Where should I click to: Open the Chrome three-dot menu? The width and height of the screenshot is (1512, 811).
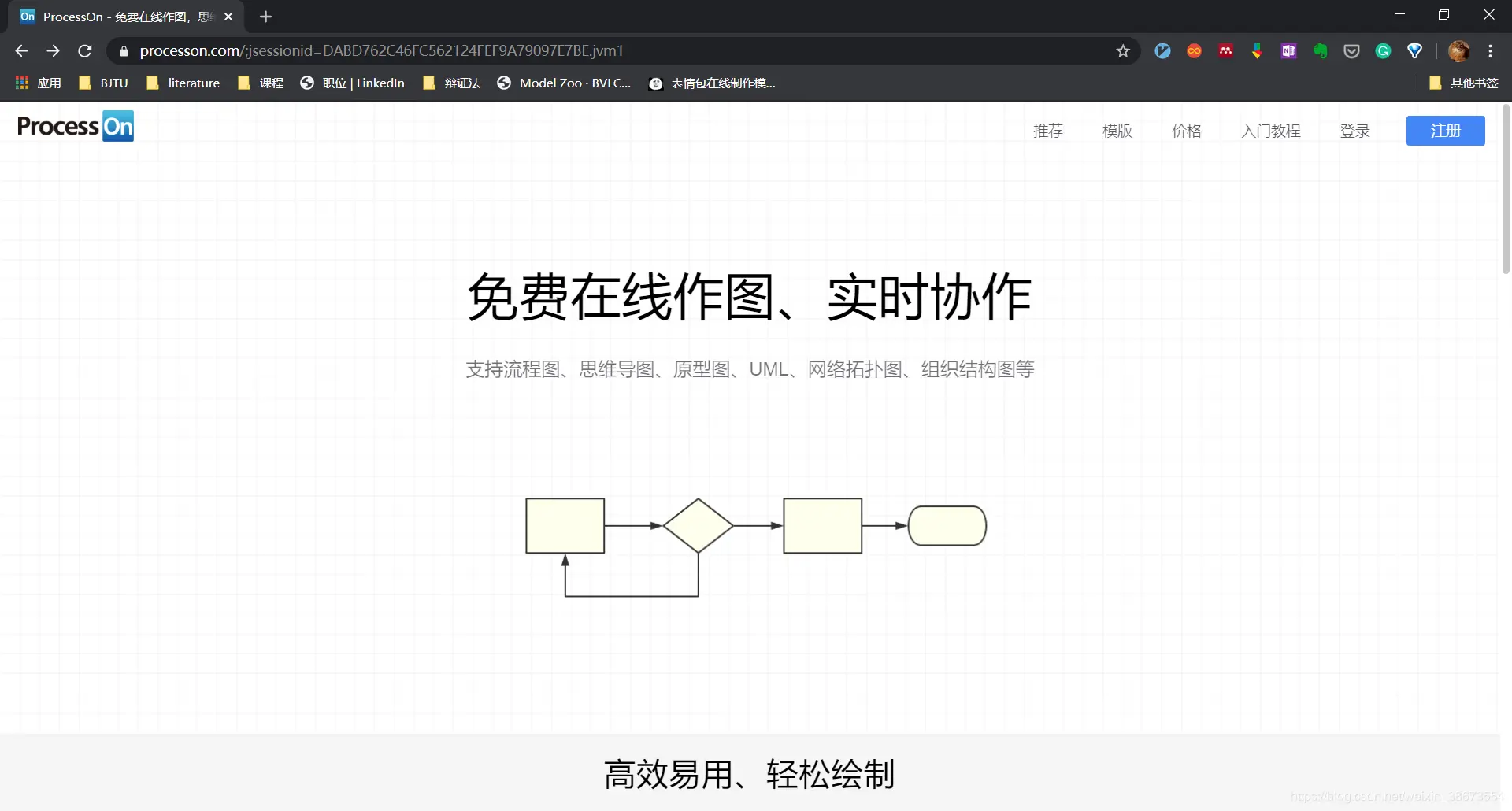(x=1491, y=50)
